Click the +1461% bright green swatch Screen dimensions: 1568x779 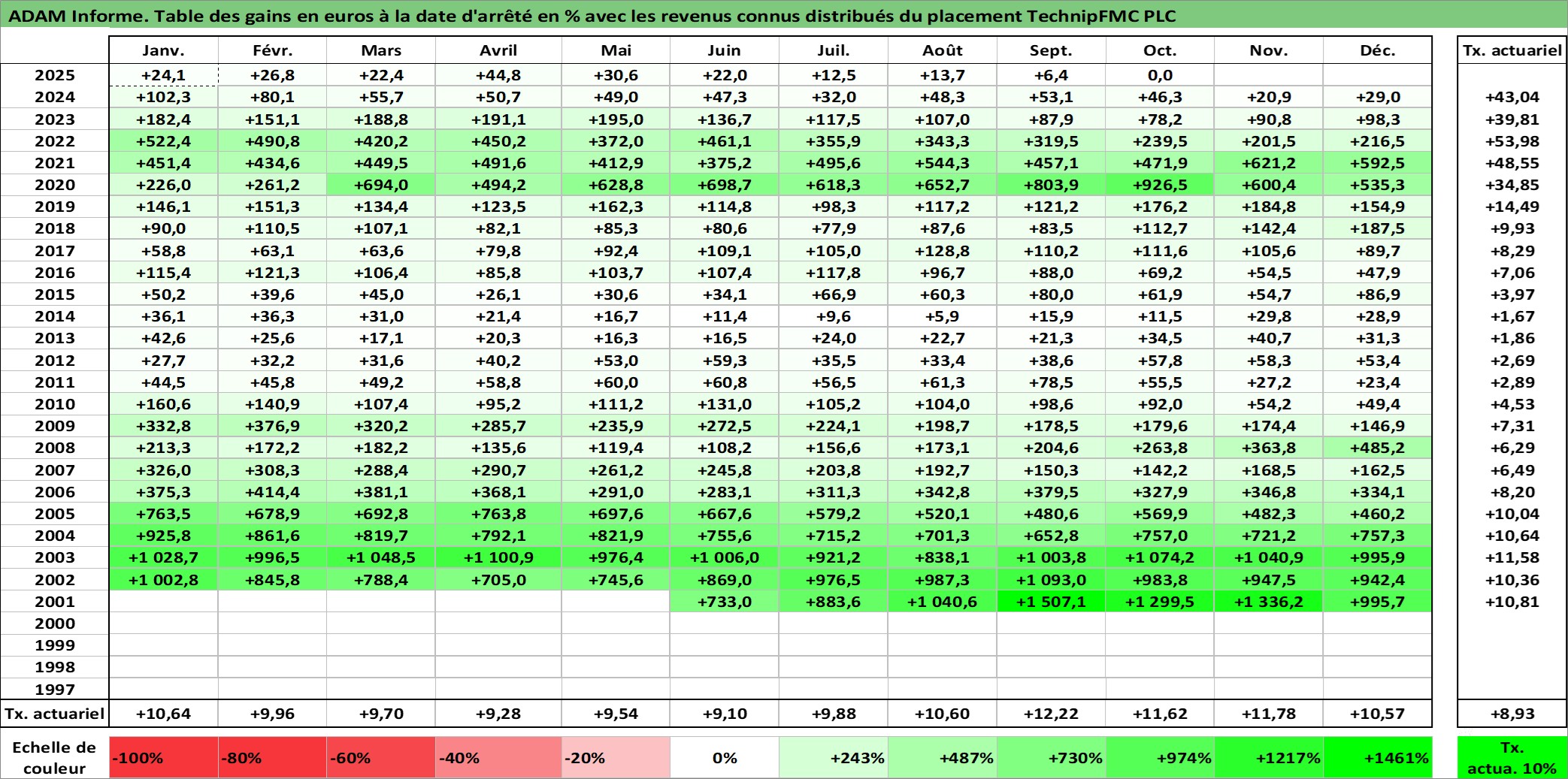tap(1377, 757)
